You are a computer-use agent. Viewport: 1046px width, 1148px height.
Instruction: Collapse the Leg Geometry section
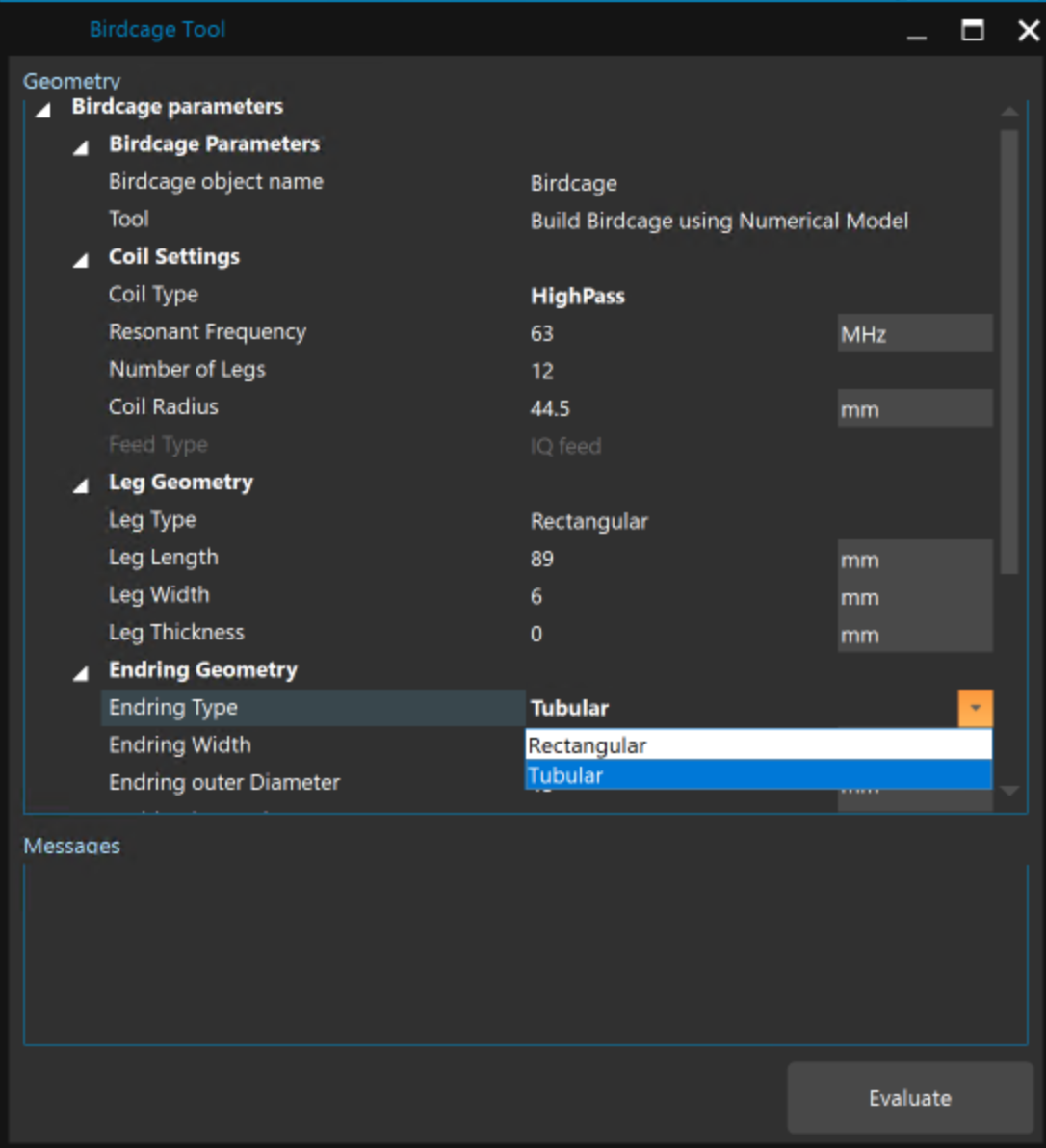pyautogui.click(x=81, y=485)
